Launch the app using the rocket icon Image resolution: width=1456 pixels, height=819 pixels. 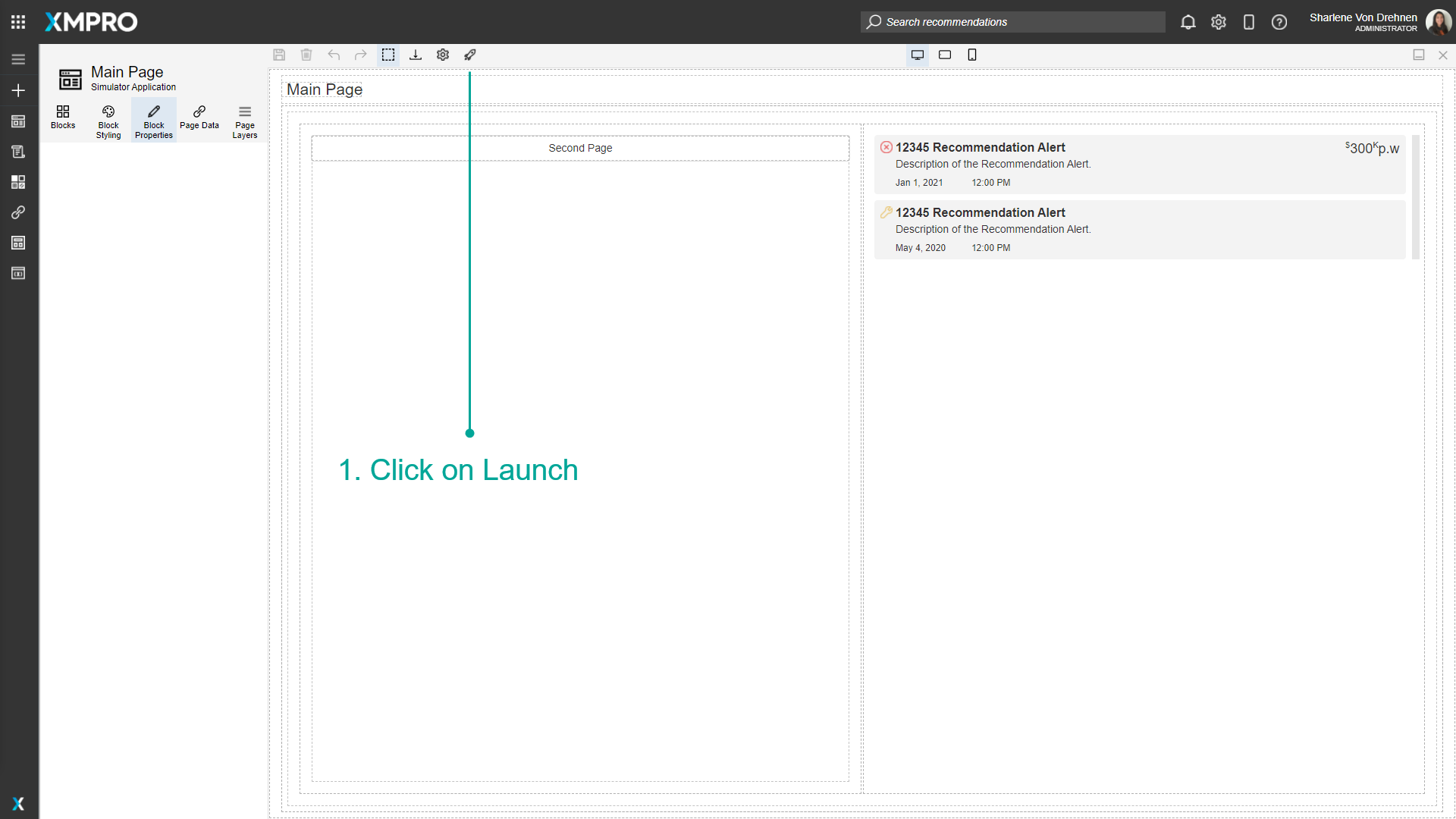pyautogui.click(x=469, y=55)
